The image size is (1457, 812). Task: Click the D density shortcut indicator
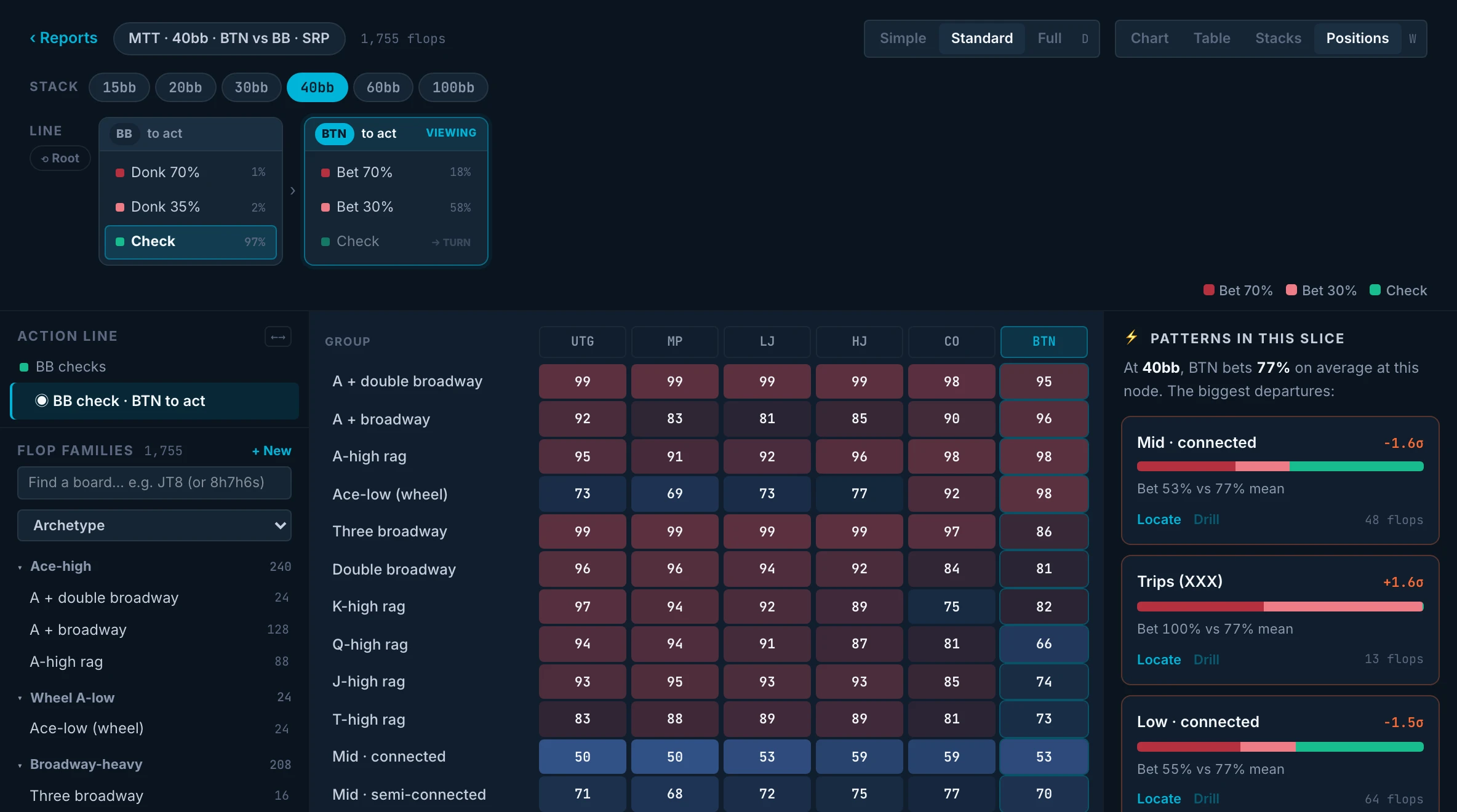[x=1085, y=39]
